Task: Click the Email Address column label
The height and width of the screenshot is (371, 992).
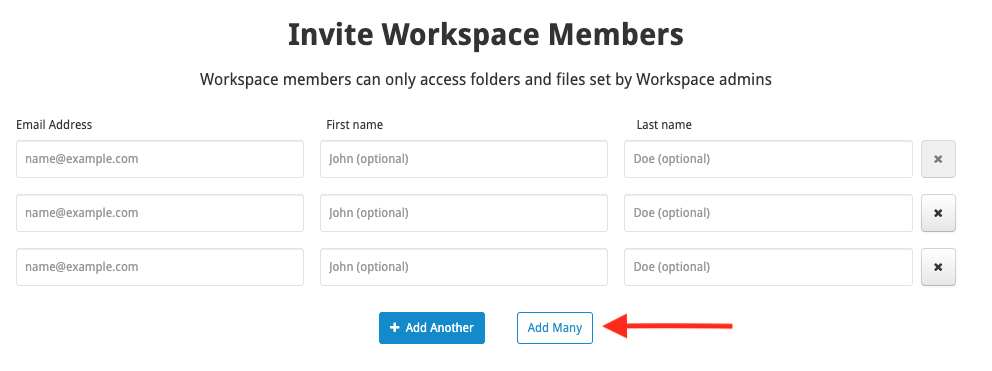Action: 54,125
